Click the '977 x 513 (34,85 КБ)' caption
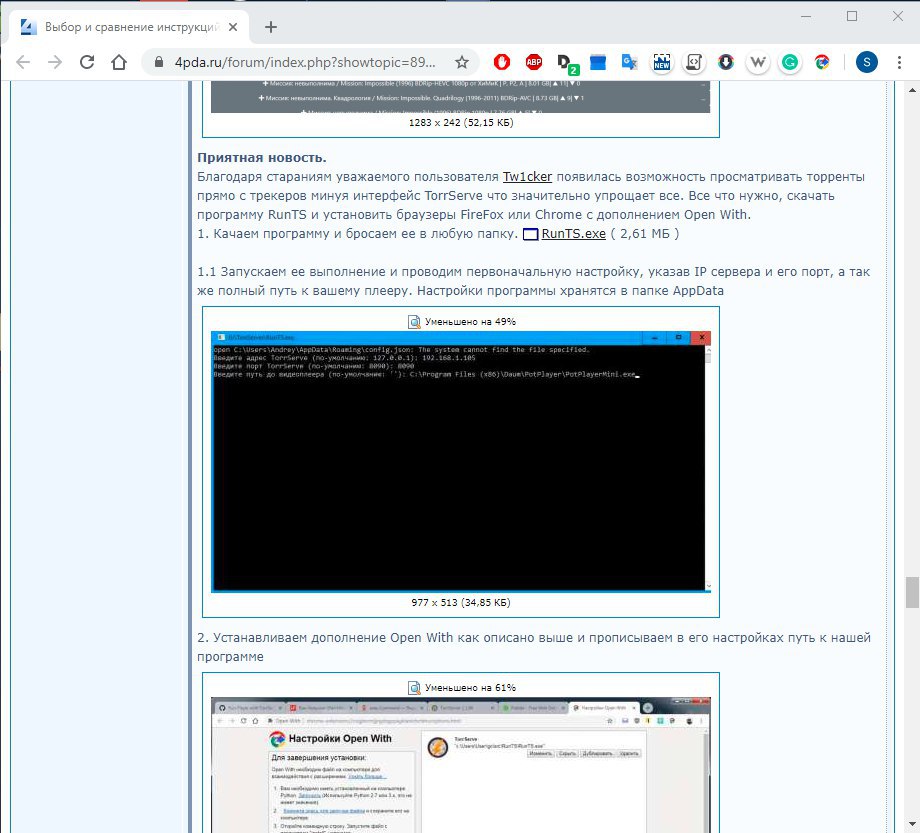920x833 pixels. [461, 602]
